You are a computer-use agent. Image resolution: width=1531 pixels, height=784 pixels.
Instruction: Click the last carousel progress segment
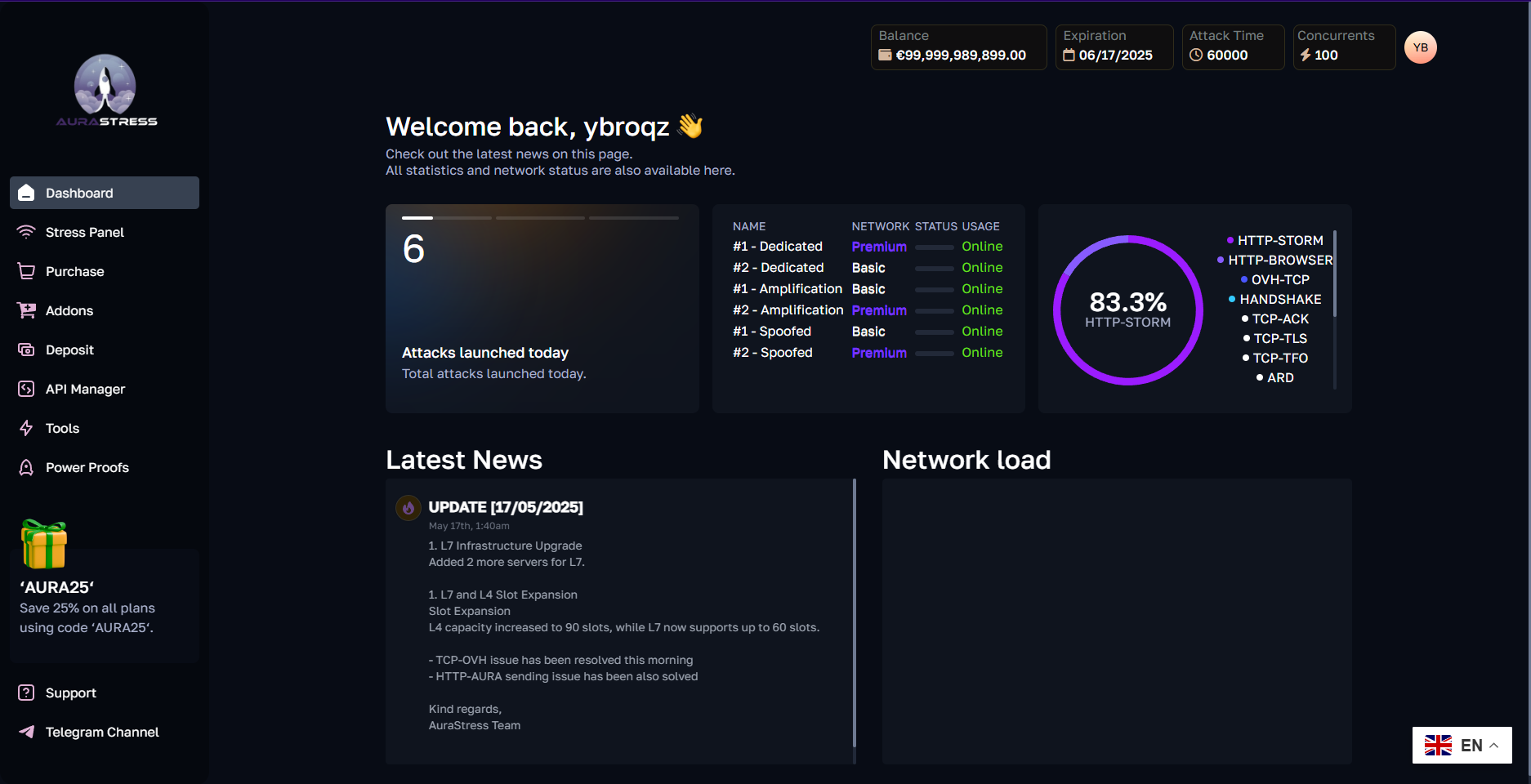coord(634,218)
